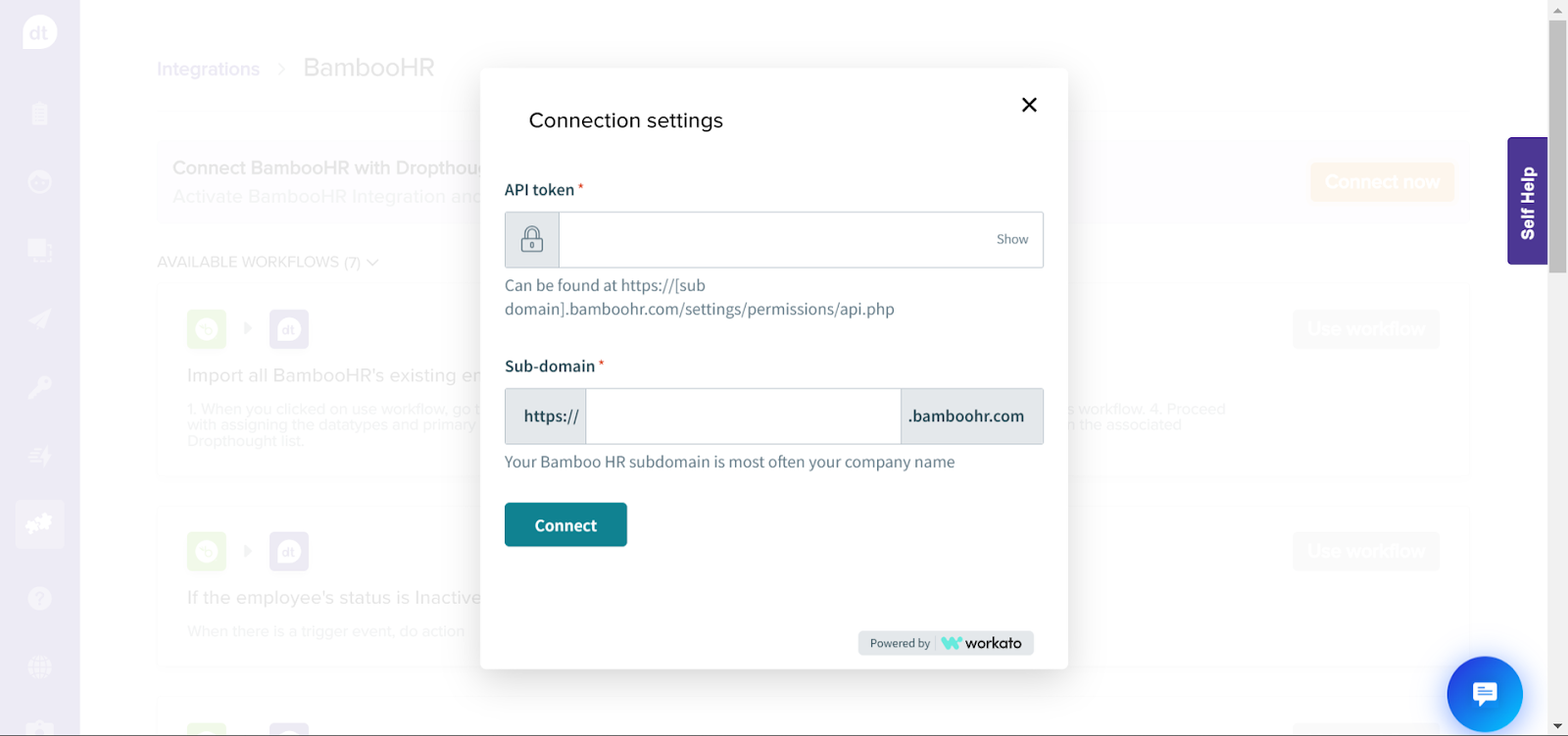Collapse the Available Workflows section

372,263
